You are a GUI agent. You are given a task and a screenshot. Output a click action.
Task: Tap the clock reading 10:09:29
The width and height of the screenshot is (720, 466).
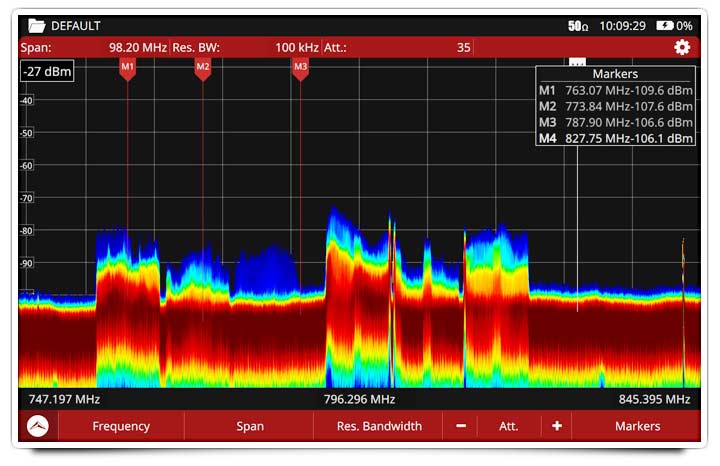click(623, 26)
